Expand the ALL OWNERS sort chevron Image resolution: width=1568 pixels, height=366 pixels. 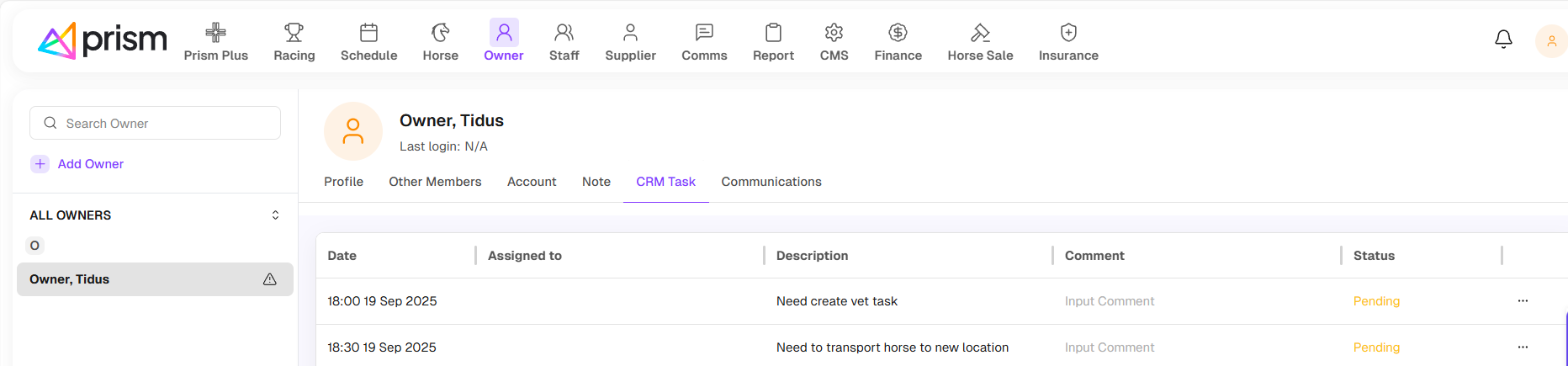pyautogui.click(x=275, y=215)
